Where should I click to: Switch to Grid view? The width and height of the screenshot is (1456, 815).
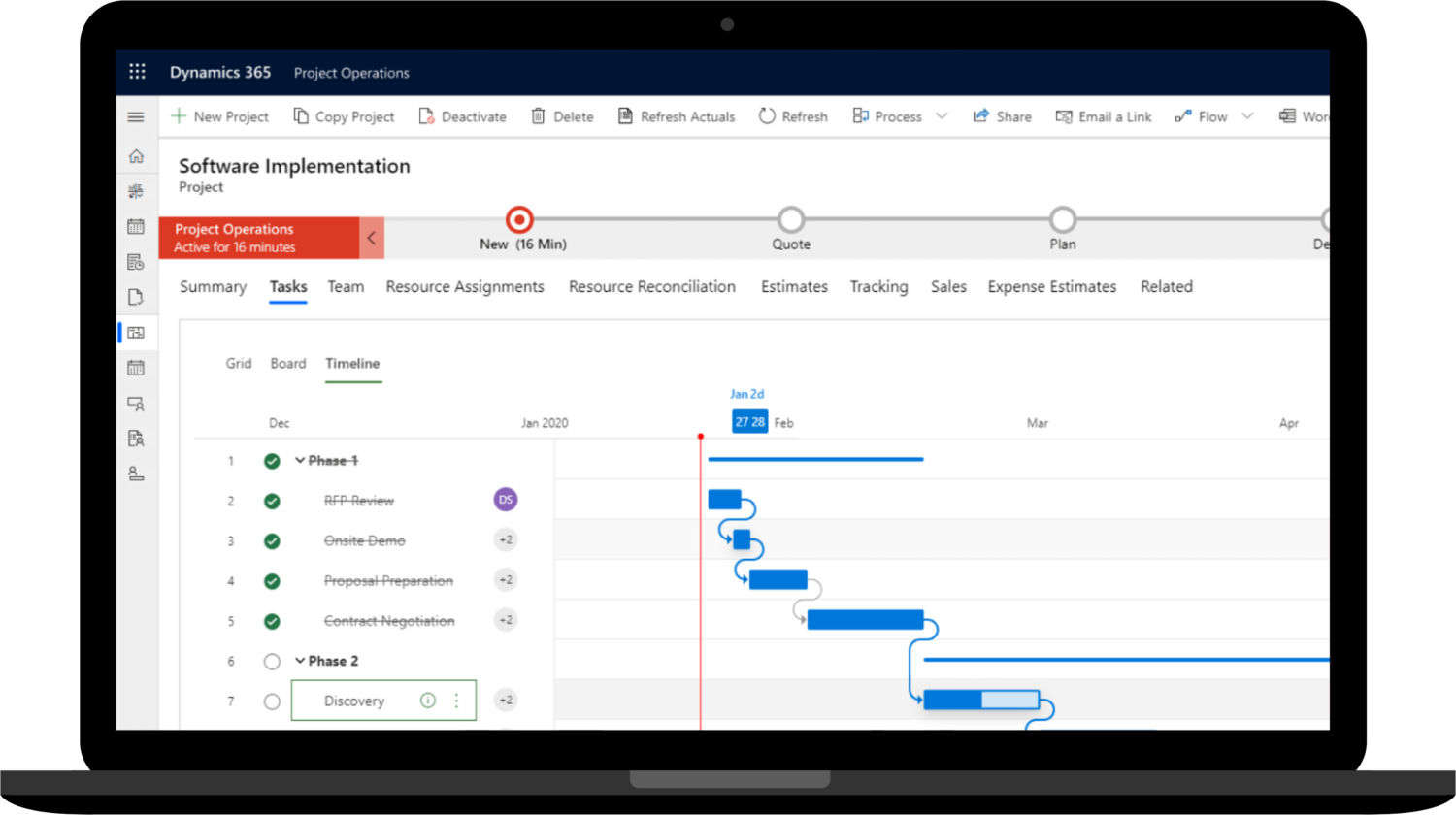[x=239, y=363]
